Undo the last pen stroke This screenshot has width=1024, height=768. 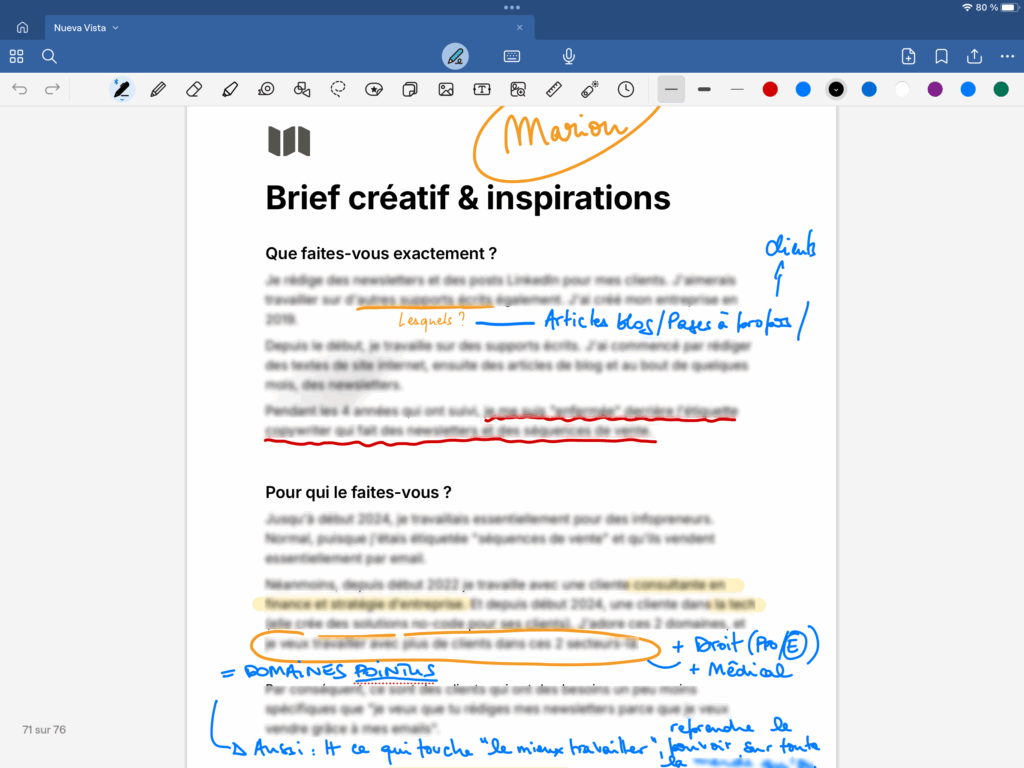coord(20,89)
